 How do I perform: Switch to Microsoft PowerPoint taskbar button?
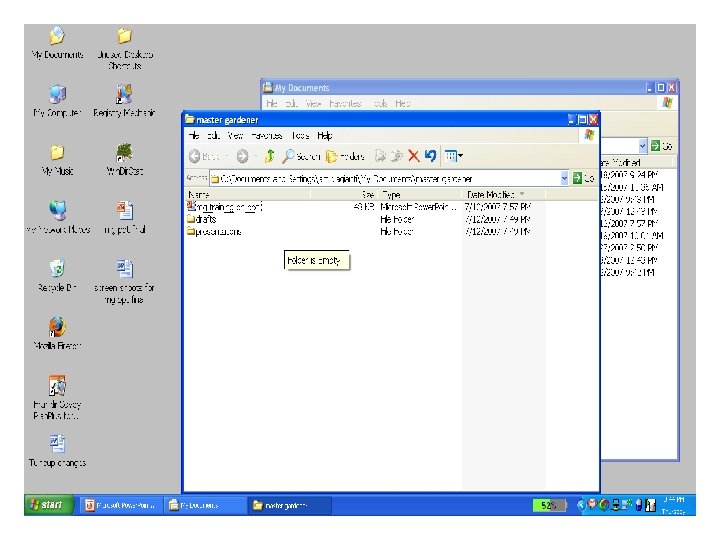pos(122,505)
